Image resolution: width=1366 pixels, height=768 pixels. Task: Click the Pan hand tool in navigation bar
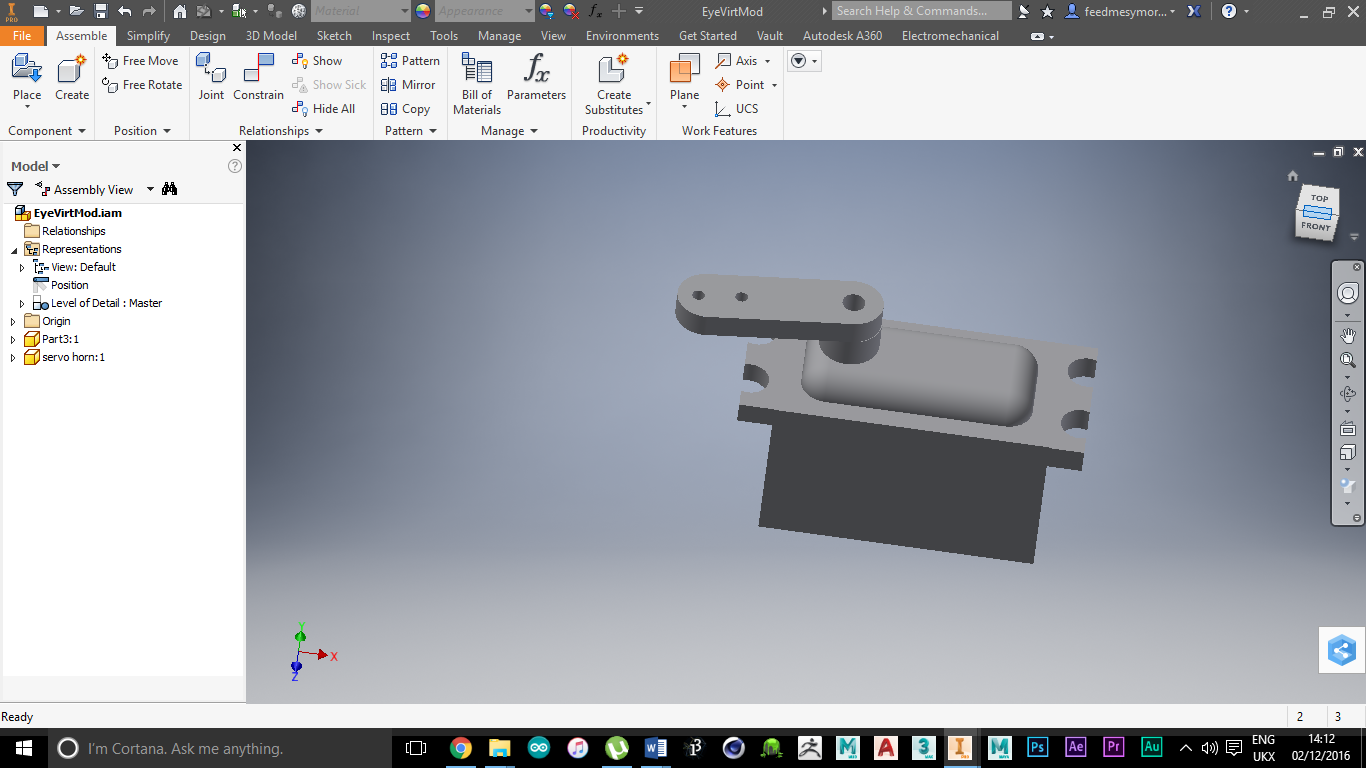pos(1348,334)
